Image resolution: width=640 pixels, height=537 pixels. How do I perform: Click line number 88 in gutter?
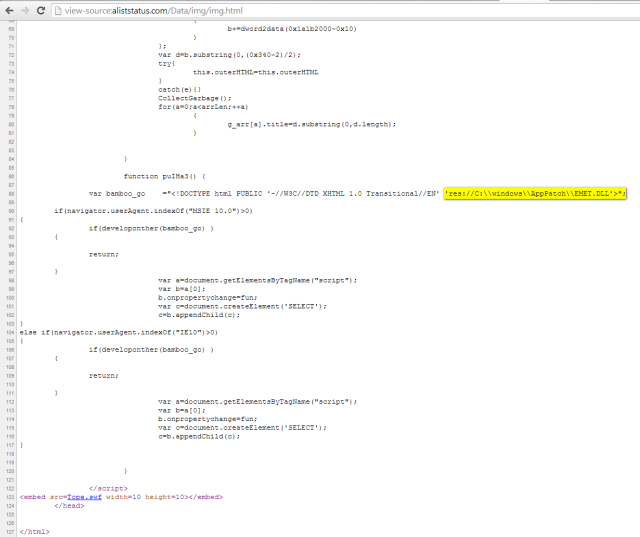coord(11,194)
